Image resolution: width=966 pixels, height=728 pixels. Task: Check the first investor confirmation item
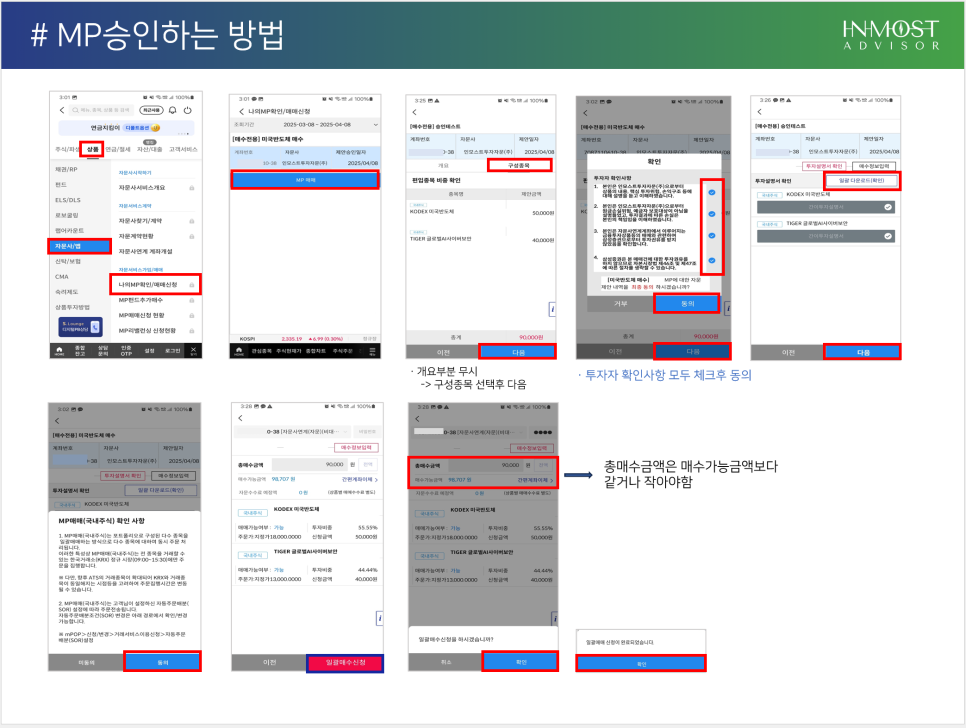(x=712, y=192)
